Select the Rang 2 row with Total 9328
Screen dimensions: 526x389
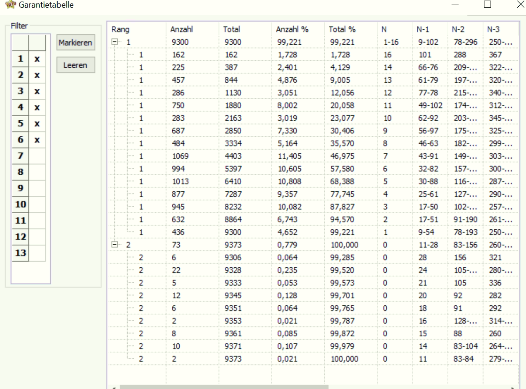point(314,270)
